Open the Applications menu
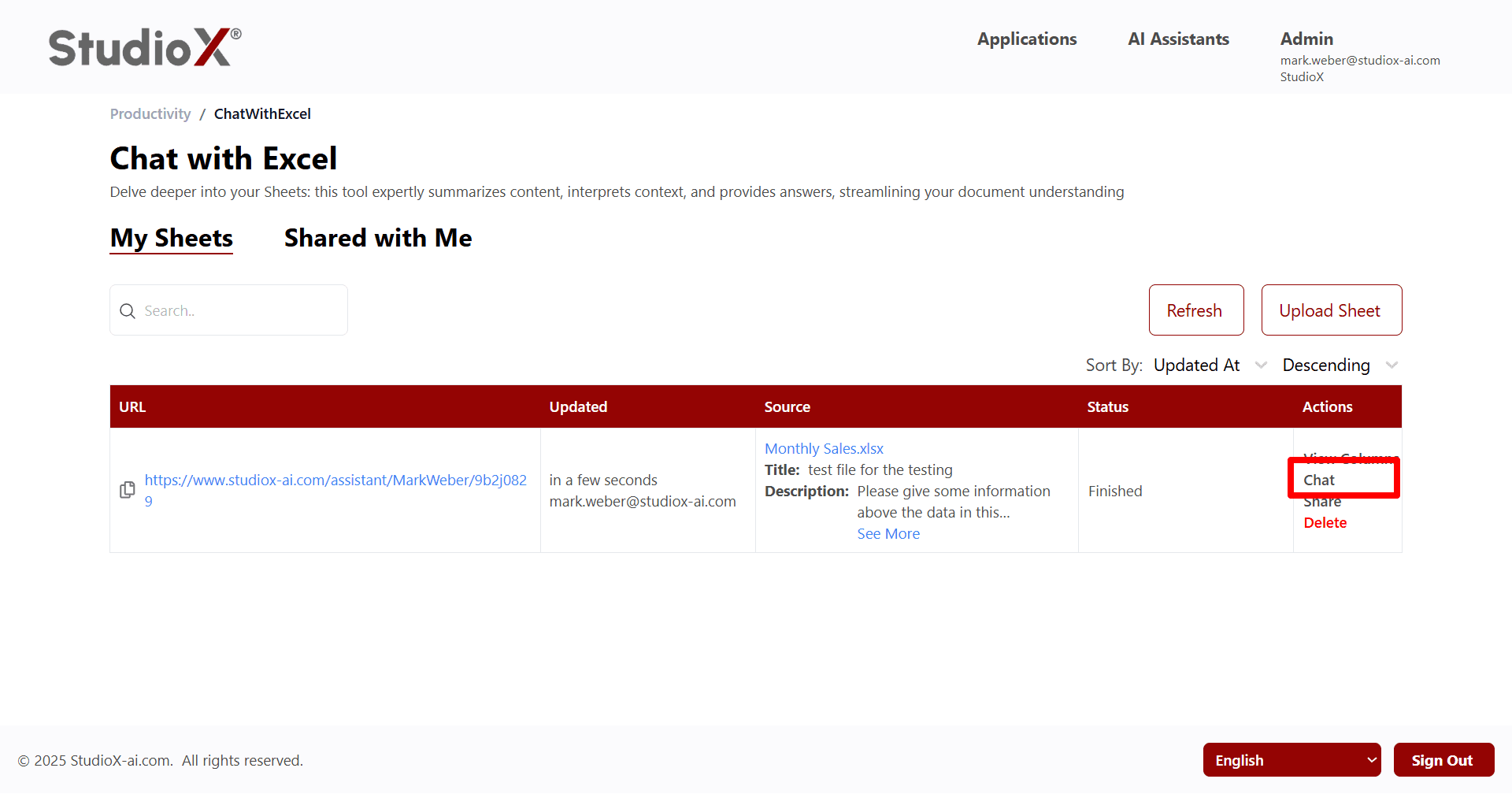1512x794 pixels. 1026,39
